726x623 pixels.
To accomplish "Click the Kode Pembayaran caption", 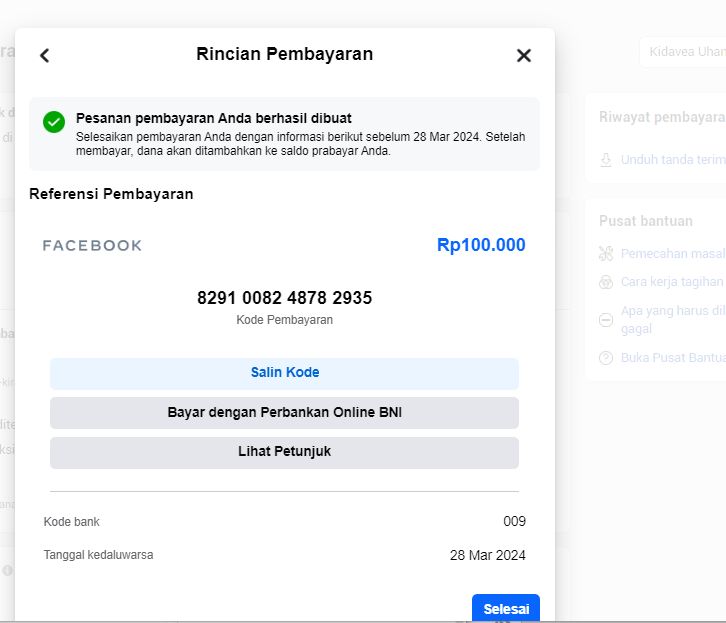I will pyautogui.click(x=284, y=320).
